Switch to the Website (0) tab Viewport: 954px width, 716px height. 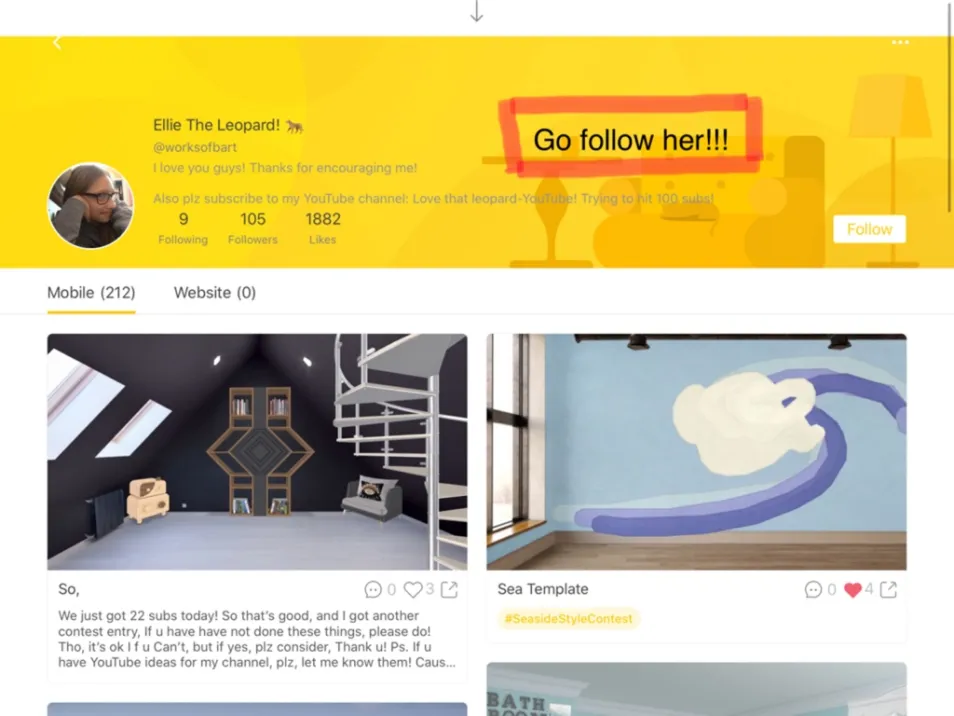pos(215,293)
